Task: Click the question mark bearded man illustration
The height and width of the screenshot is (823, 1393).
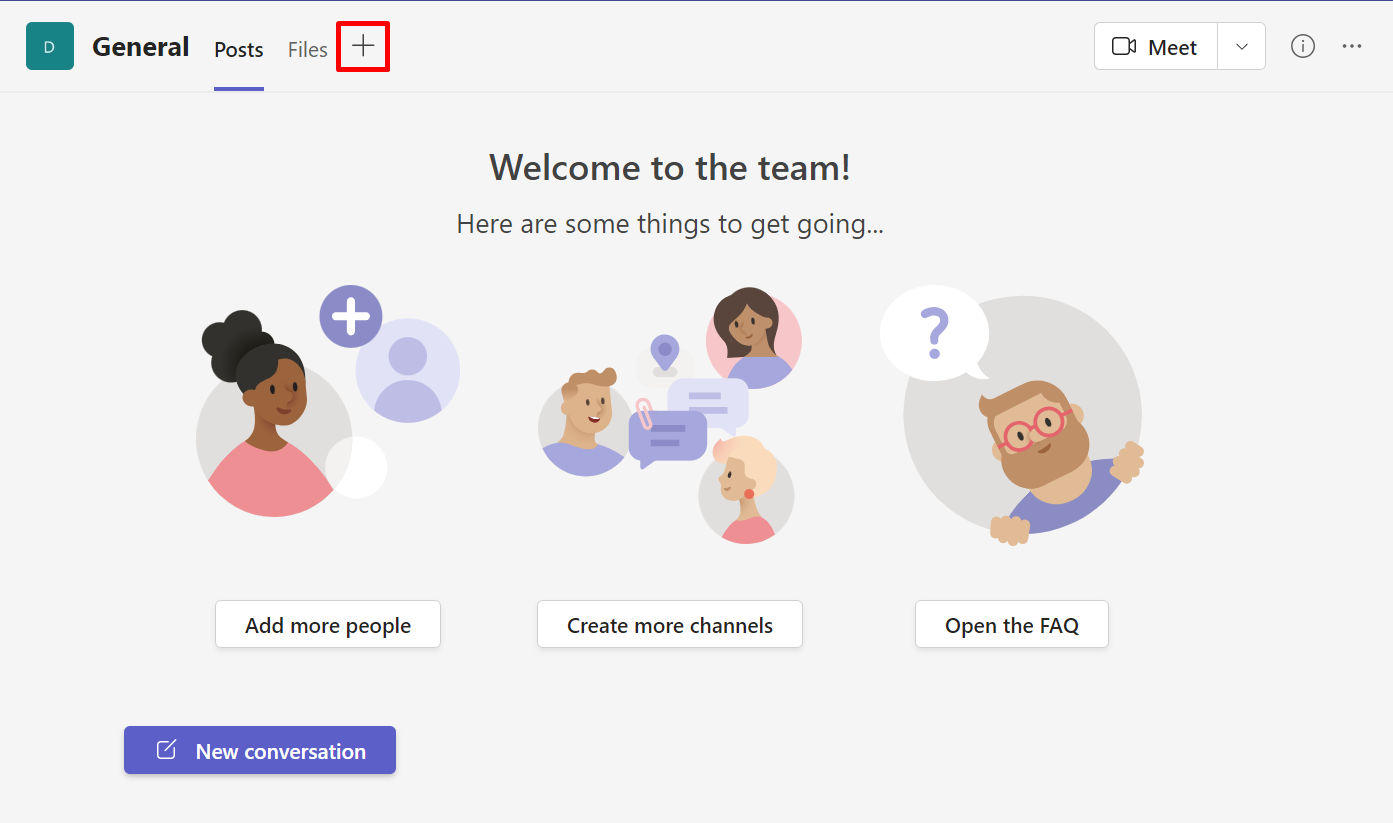Action: pyautogui.click(x=1012, y=415)
